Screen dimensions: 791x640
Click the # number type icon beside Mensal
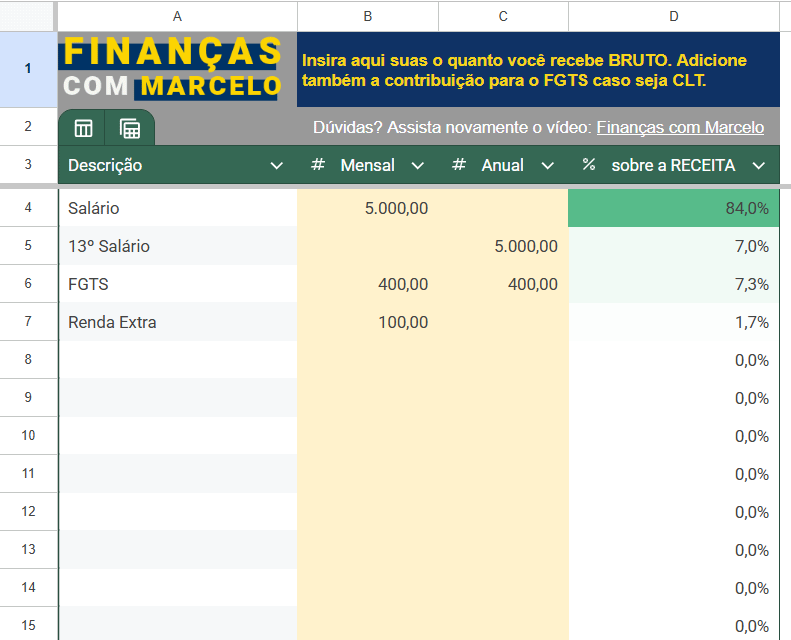[x=318, y=164]
